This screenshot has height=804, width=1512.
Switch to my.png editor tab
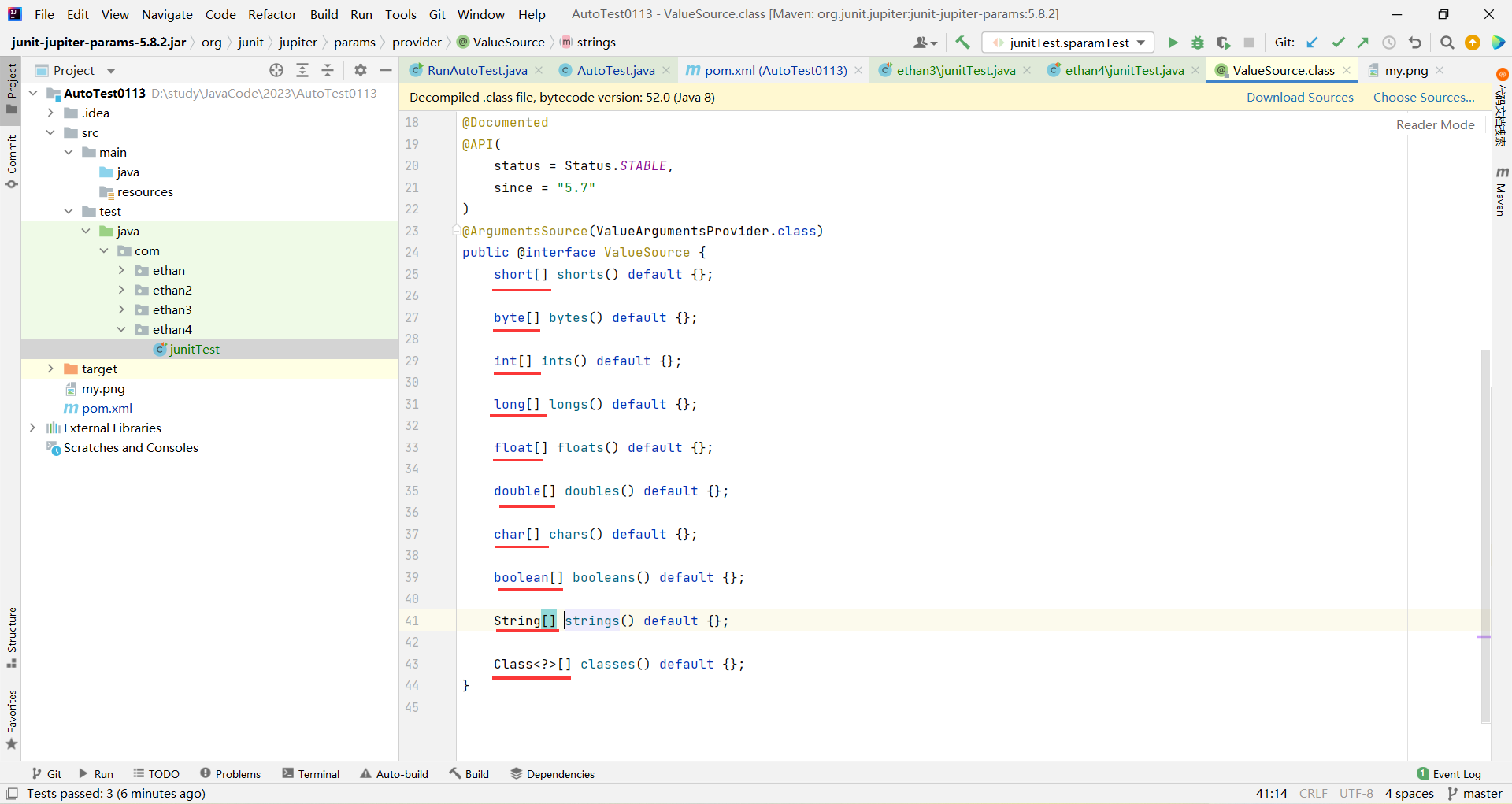click(x=1406, y=70)
